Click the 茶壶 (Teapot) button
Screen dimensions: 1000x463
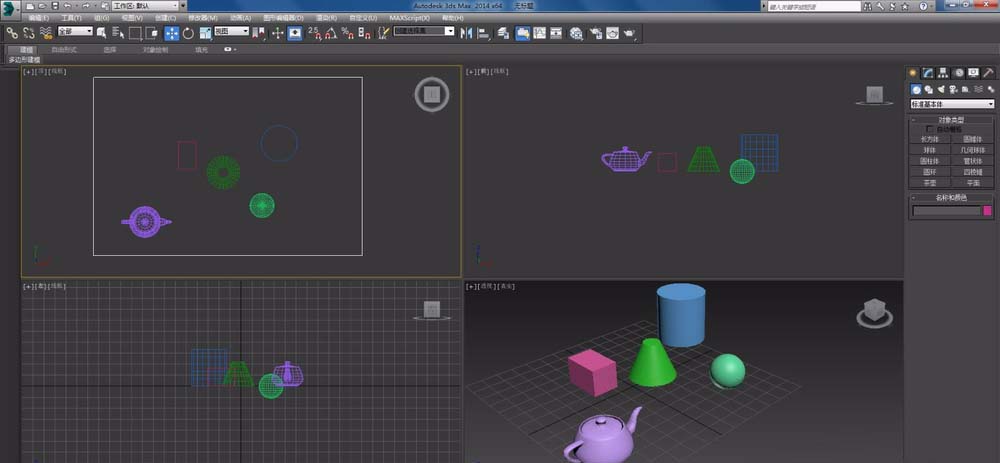click(930, 183)
